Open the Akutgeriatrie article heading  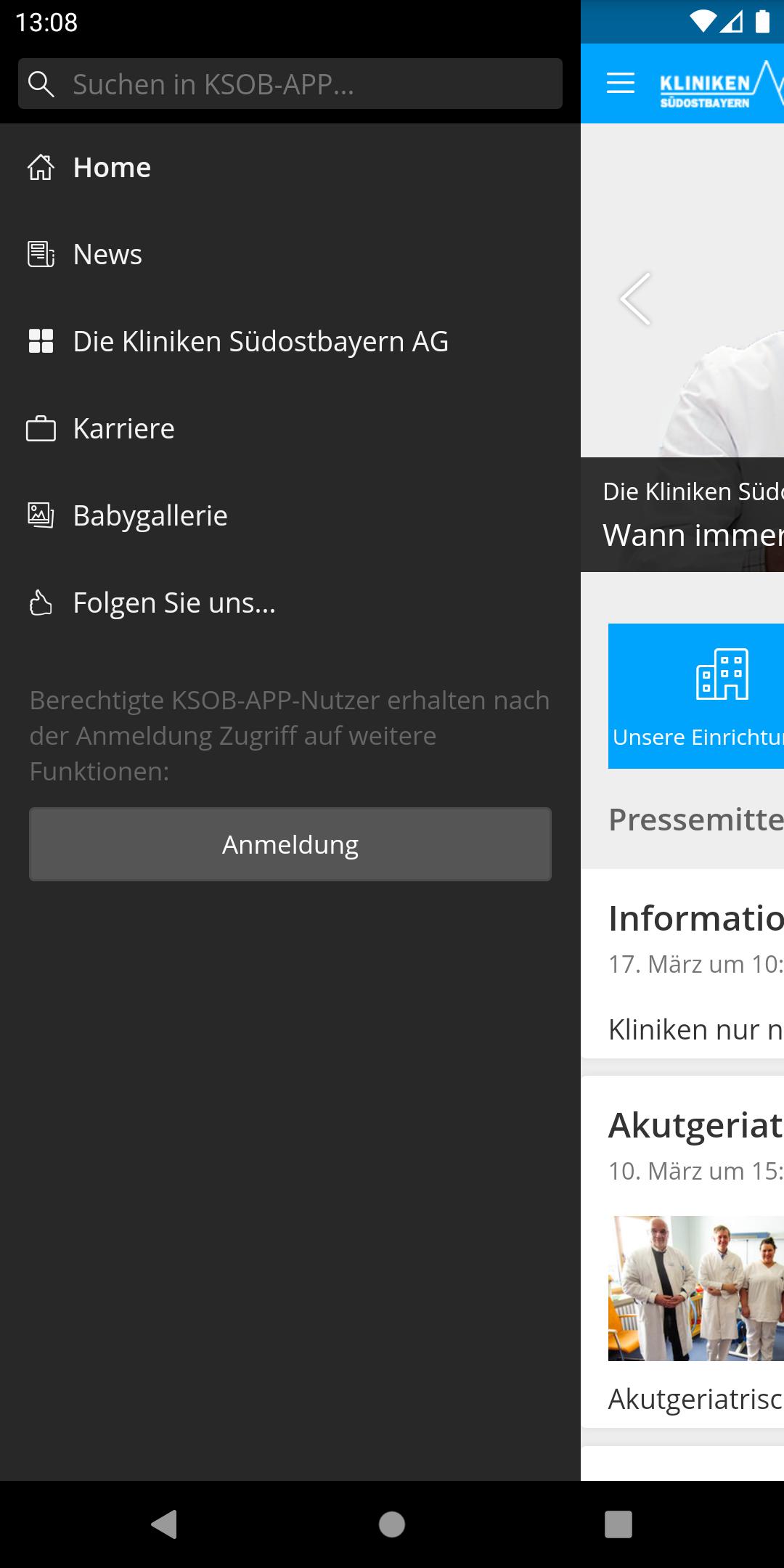(x=695, y=1126)
